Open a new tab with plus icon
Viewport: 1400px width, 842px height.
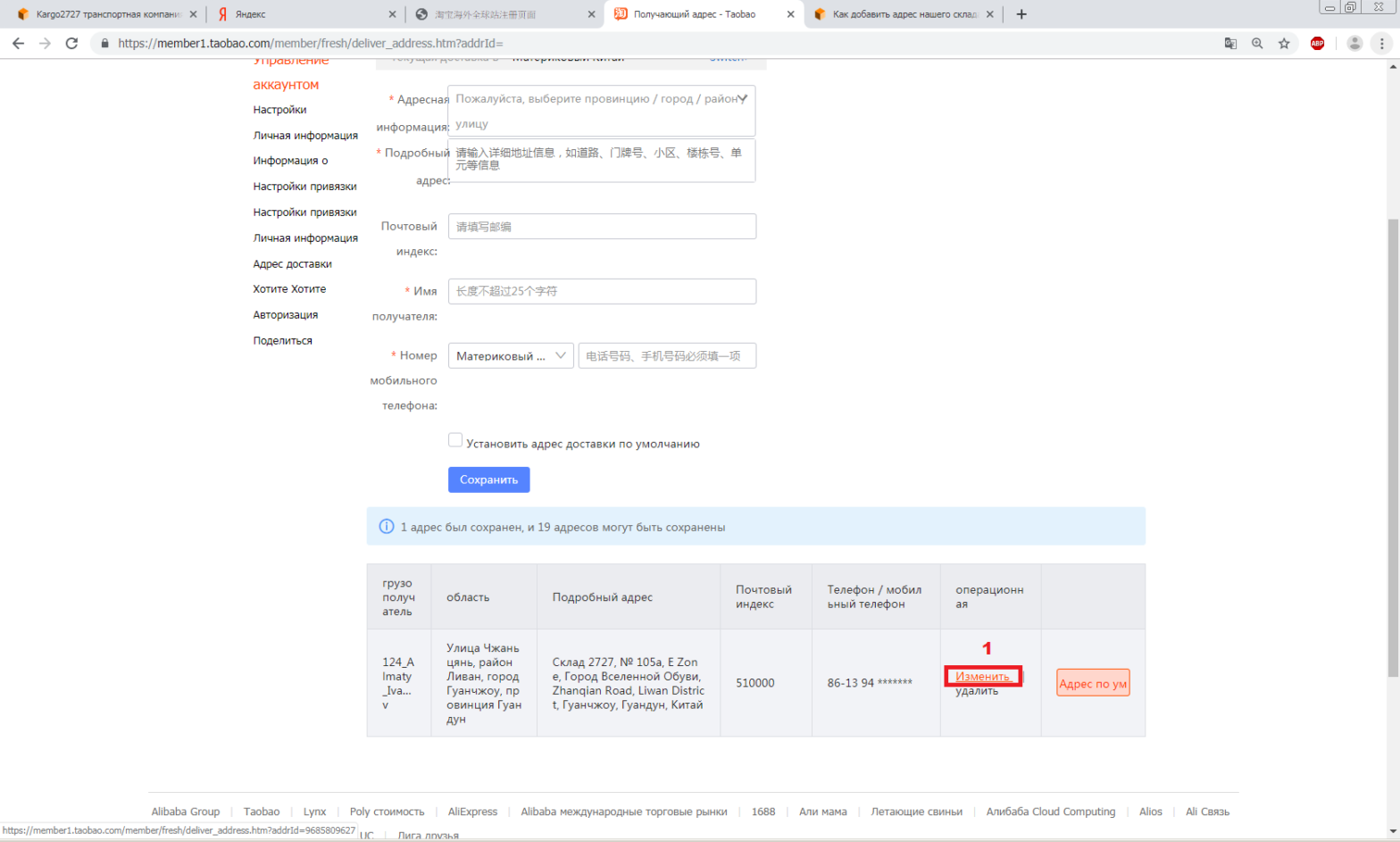(x=1021, y=14)
